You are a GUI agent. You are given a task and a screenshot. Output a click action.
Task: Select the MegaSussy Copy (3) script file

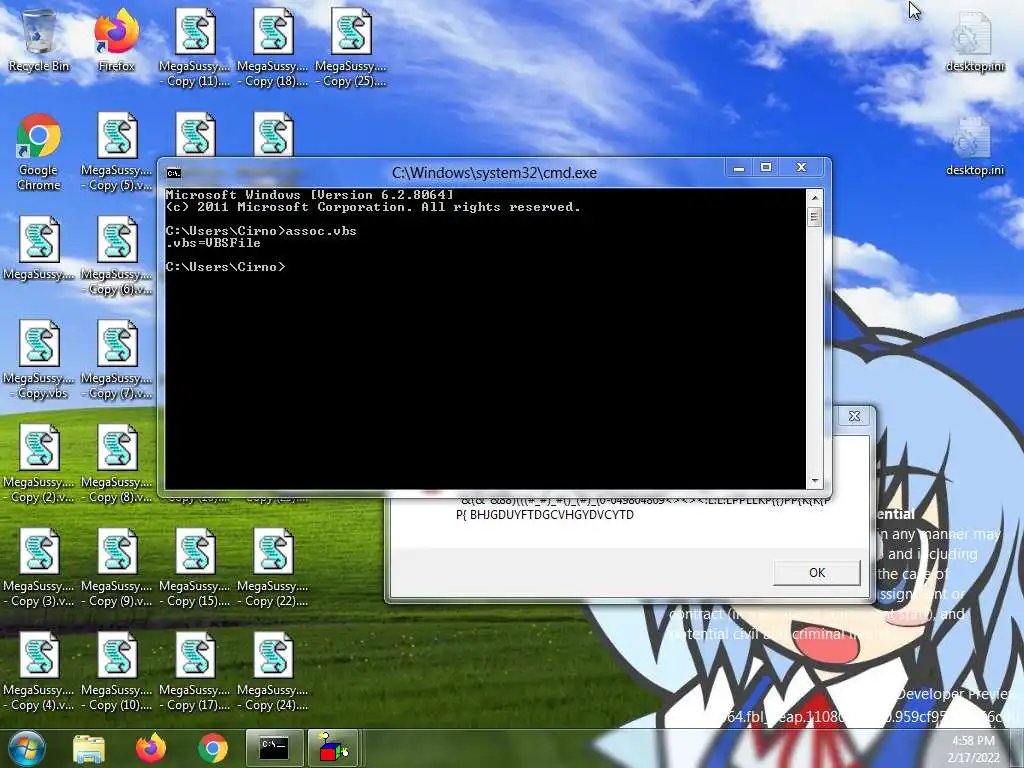[39, 568]
